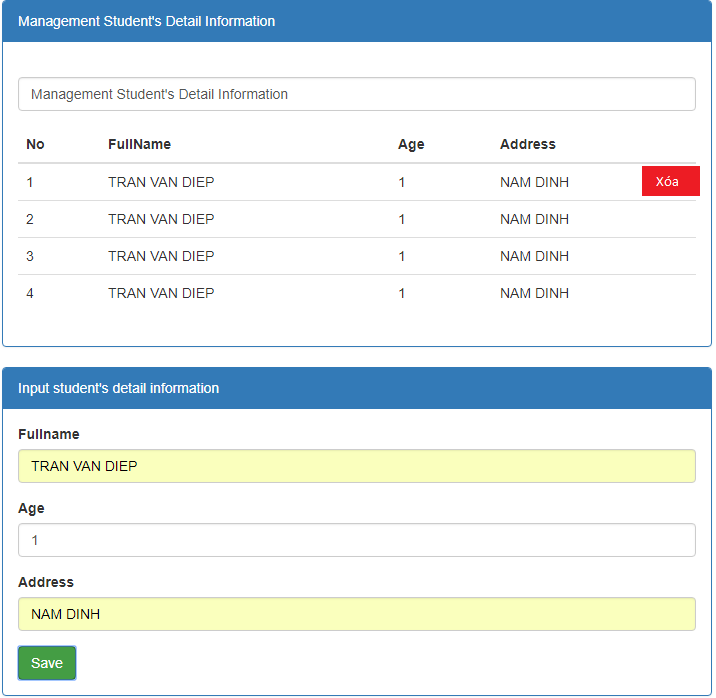Click into the Fullname input field

[356, 466]
